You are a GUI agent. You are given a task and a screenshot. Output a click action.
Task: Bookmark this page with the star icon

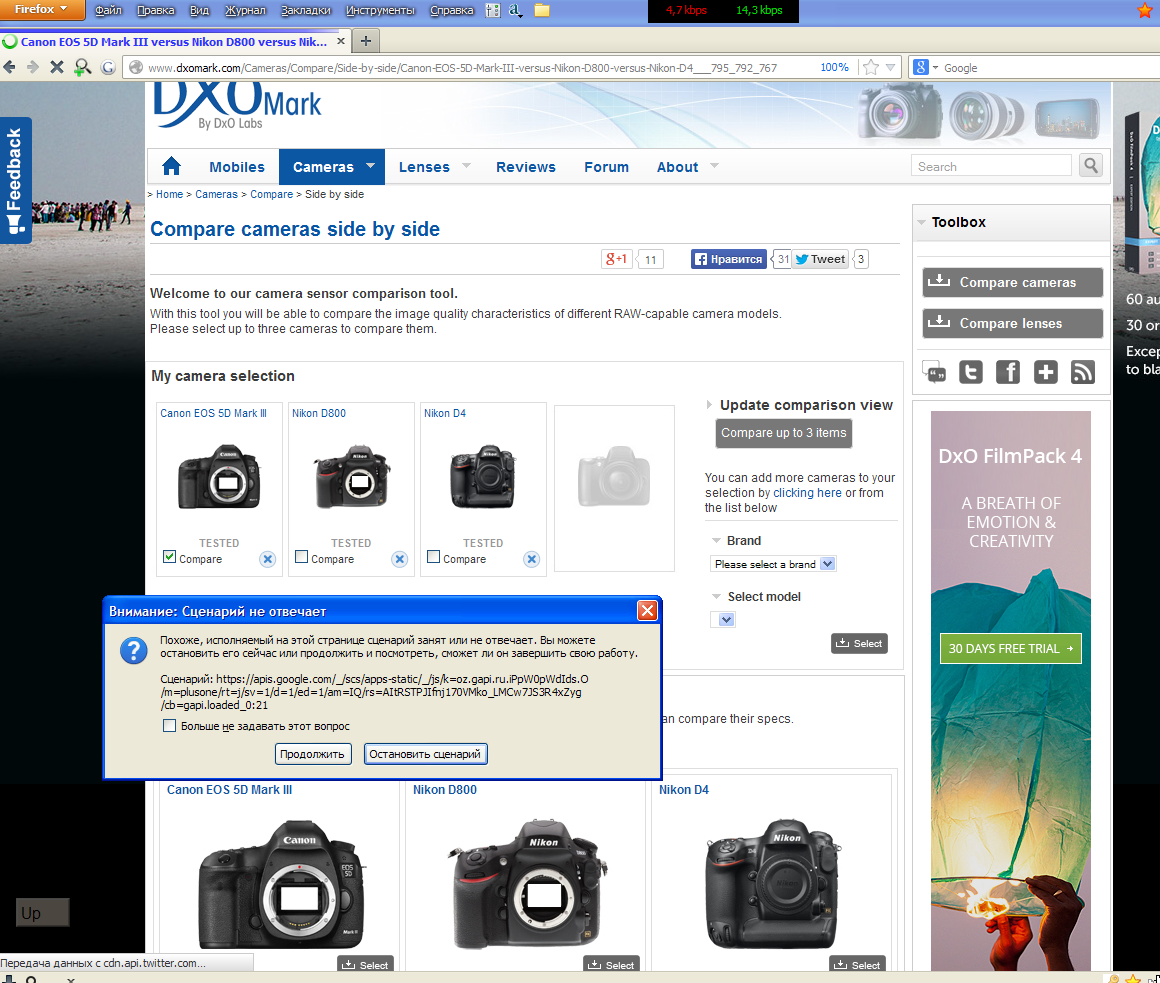pos(871,67)
